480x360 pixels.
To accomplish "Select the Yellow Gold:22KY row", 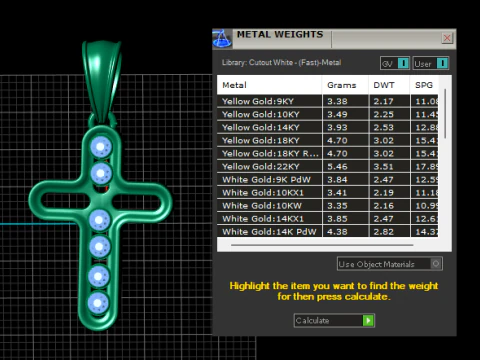I will [x=328, y=166].
